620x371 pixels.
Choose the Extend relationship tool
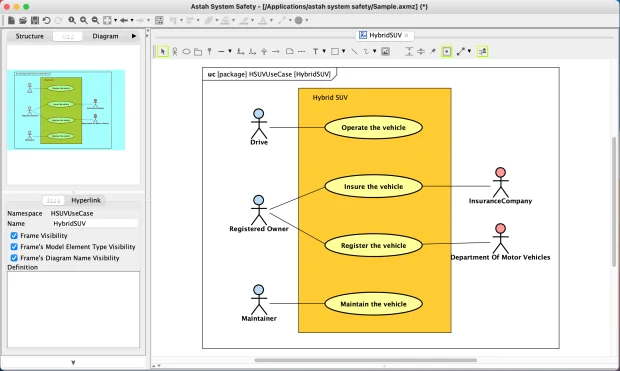pyautogui.click(x=240, y=51)
